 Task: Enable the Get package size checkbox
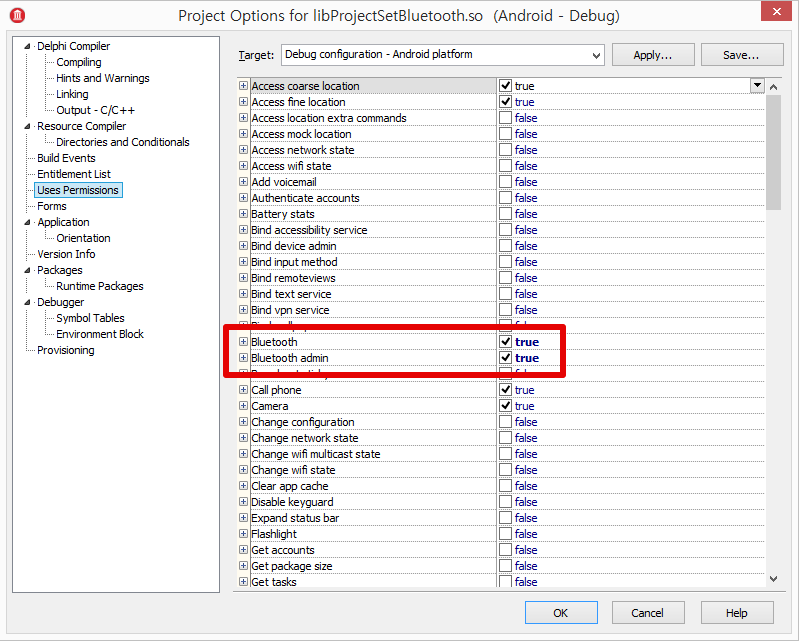pos(505,566)
